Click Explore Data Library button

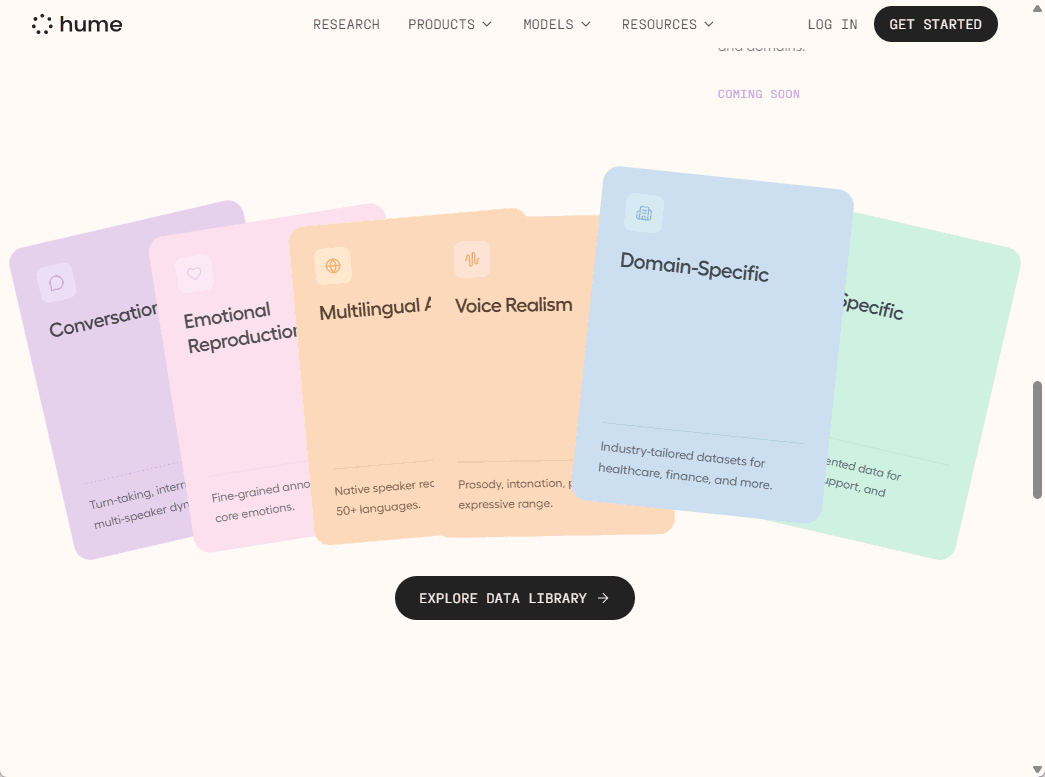click(x=514, y=598)
